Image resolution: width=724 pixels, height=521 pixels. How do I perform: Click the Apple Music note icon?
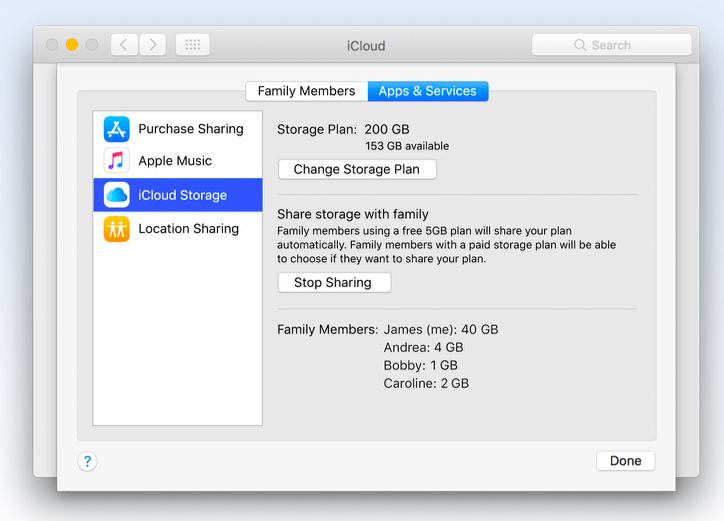(116, 161)
